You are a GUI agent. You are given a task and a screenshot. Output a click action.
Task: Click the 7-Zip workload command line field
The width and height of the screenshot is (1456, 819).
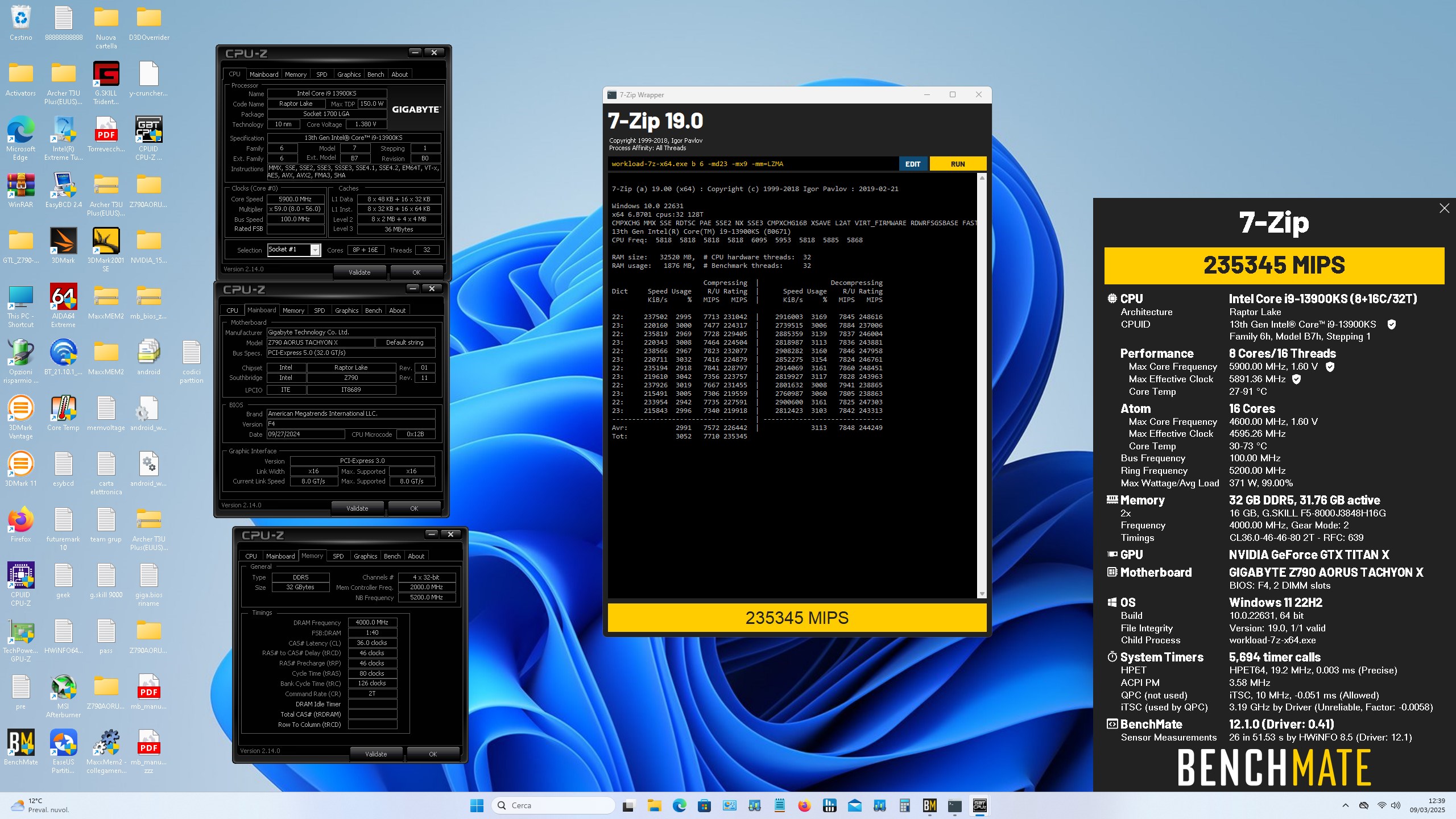(752, 164)
